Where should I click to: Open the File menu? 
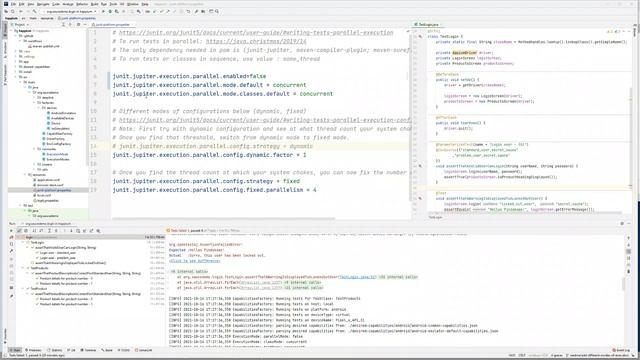click(13, 4)
